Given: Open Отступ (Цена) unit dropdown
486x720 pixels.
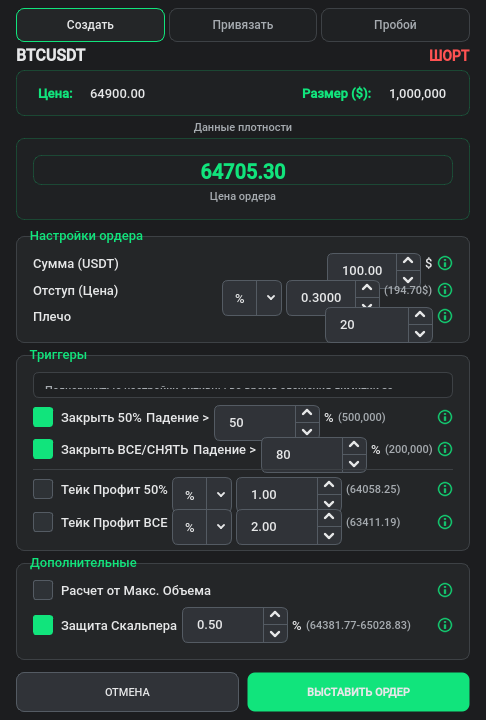Looking at the screenshot, I should coord(252,298).
